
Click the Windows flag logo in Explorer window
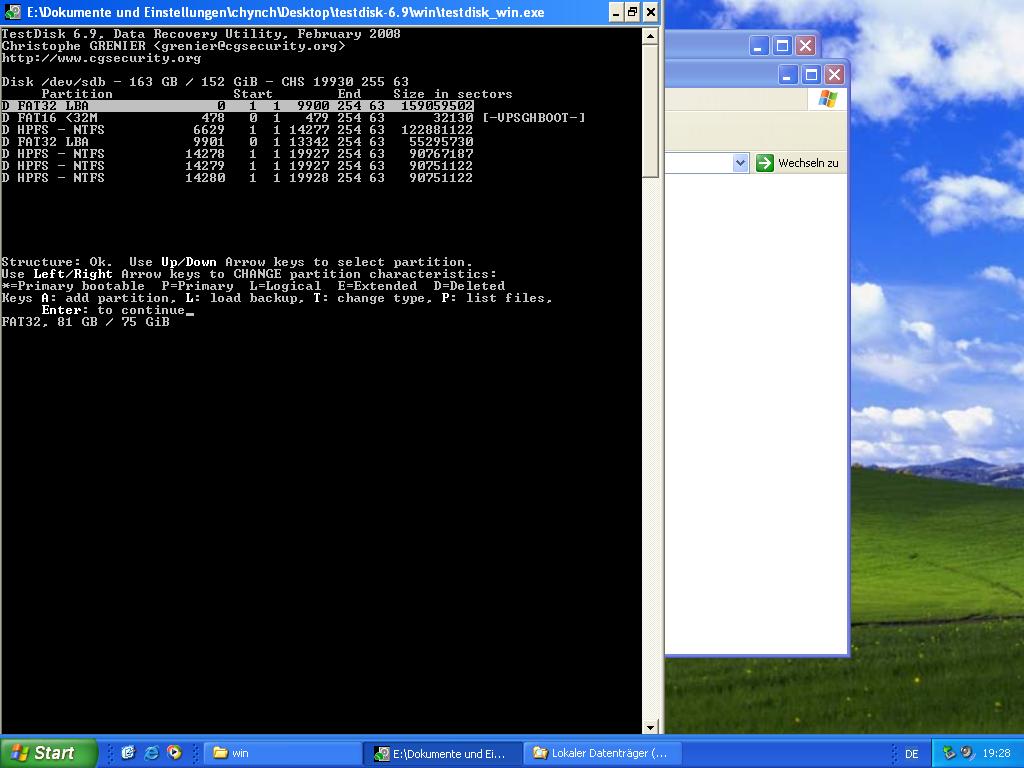(x=827, y=99)
